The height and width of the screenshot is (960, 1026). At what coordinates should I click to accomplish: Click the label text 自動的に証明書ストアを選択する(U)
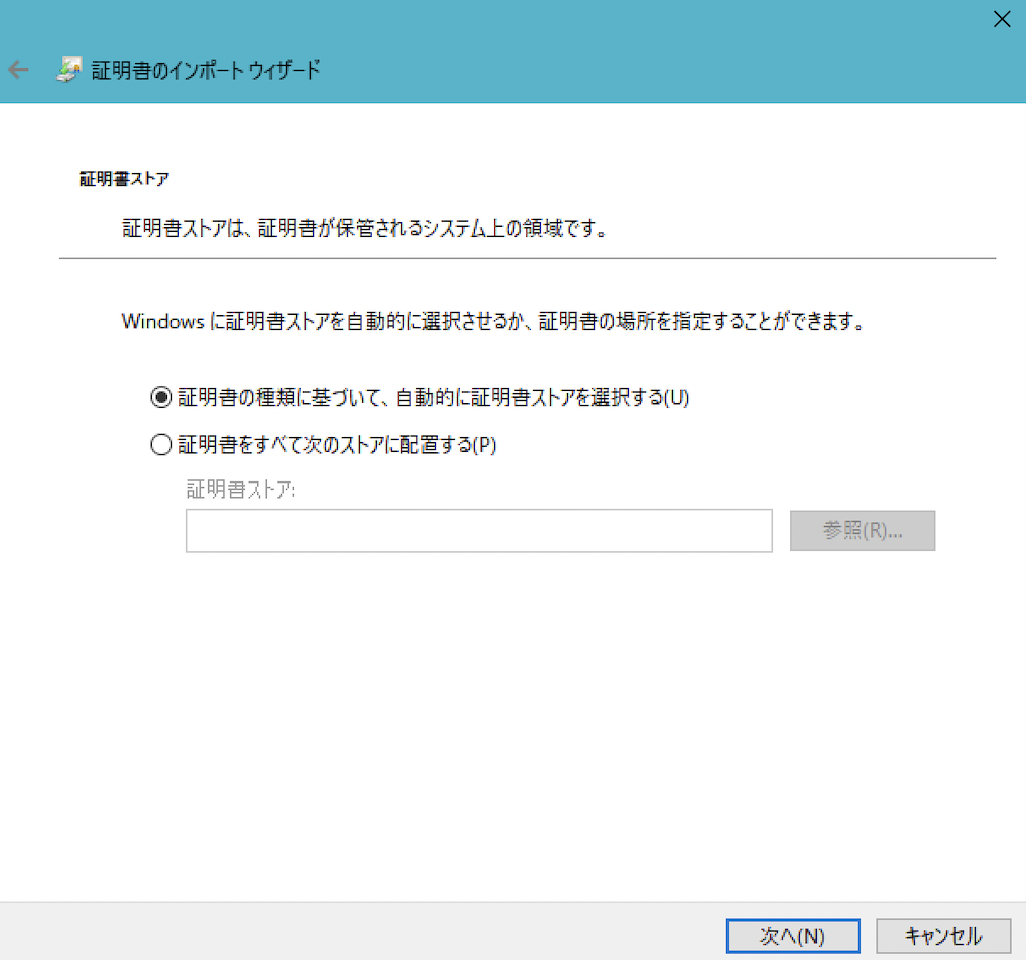click(x=434, y=397)
